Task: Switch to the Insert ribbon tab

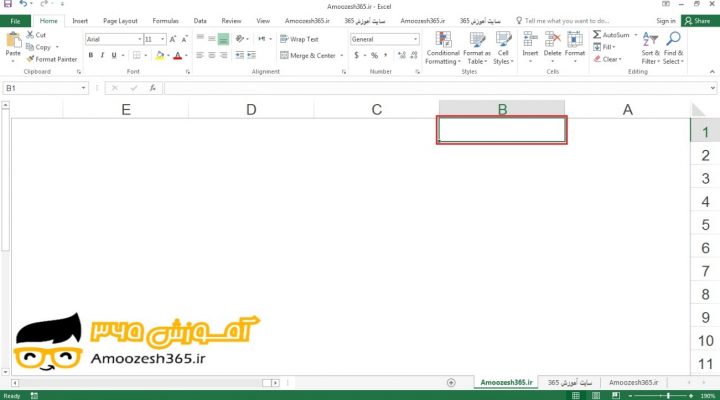Action: (80, 21)
